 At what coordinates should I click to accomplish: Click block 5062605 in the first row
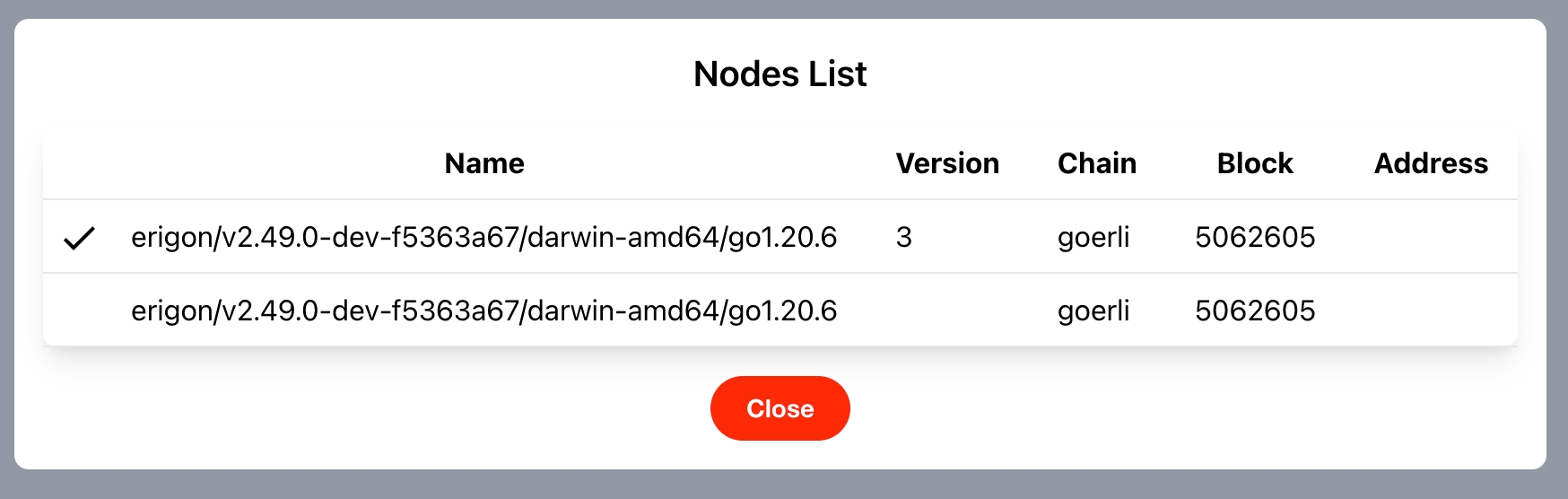point(1255,237)
